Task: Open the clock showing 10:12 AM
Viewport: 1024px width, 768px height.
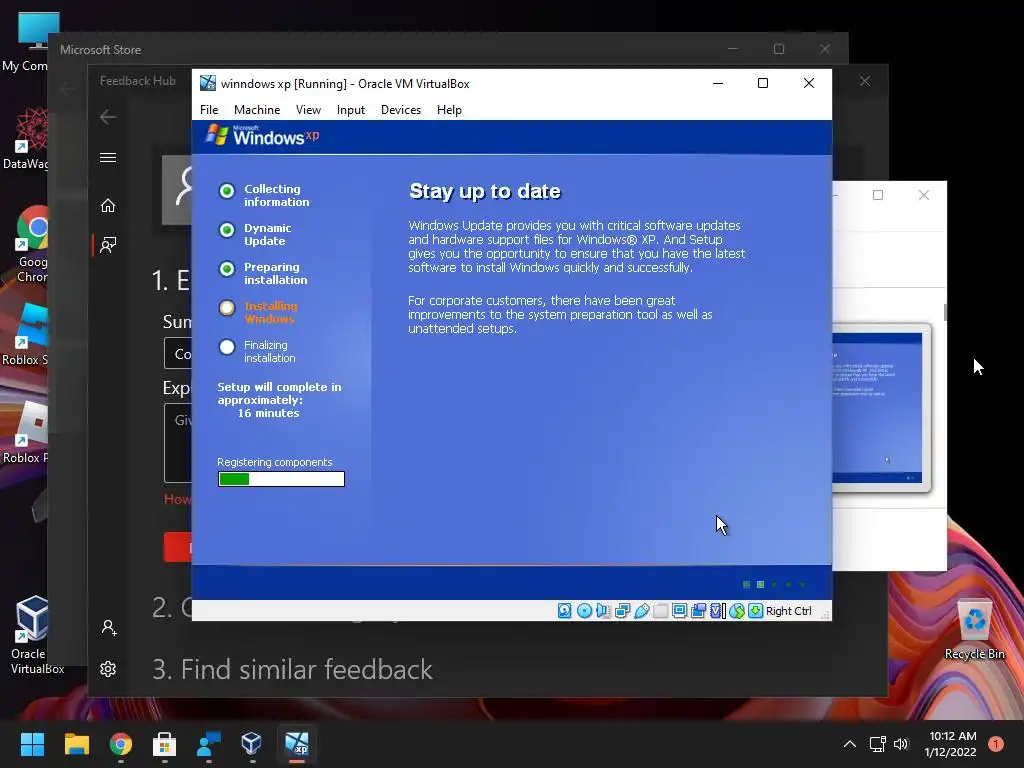Action: pyautogui.click(x=952, y=744)
